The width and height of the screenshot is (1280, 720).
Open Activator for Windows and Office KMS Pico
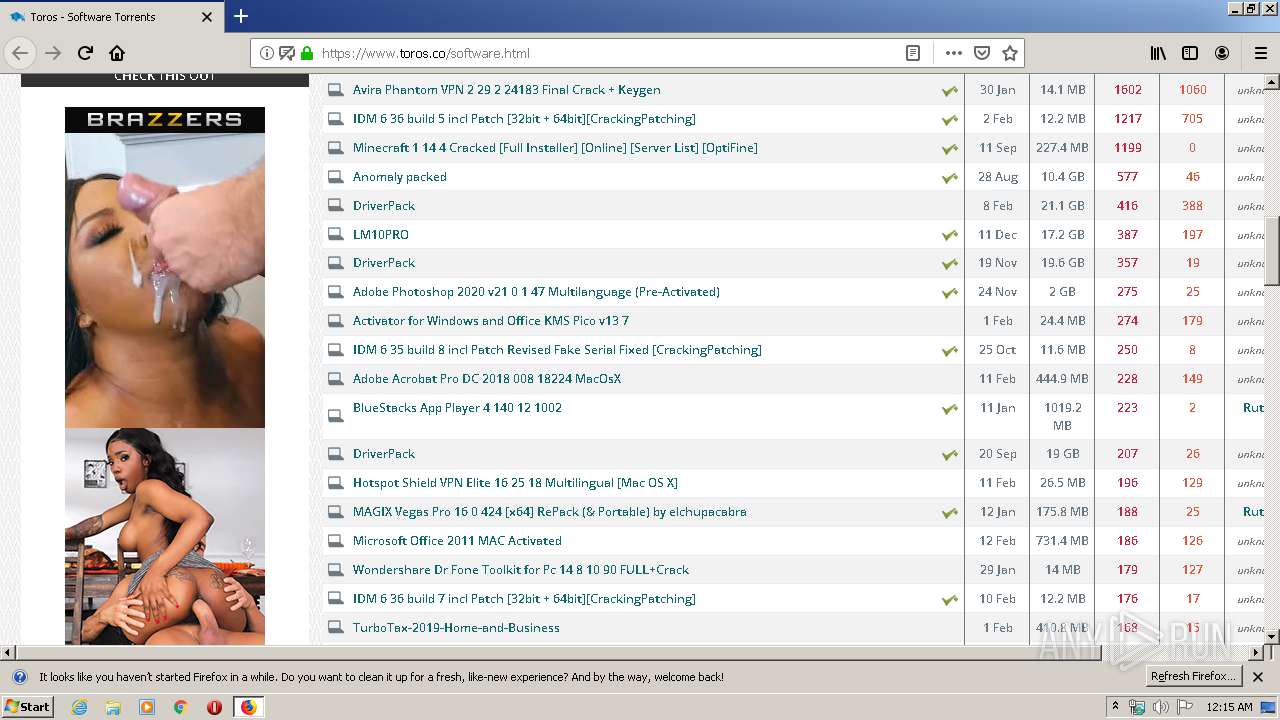491,321
